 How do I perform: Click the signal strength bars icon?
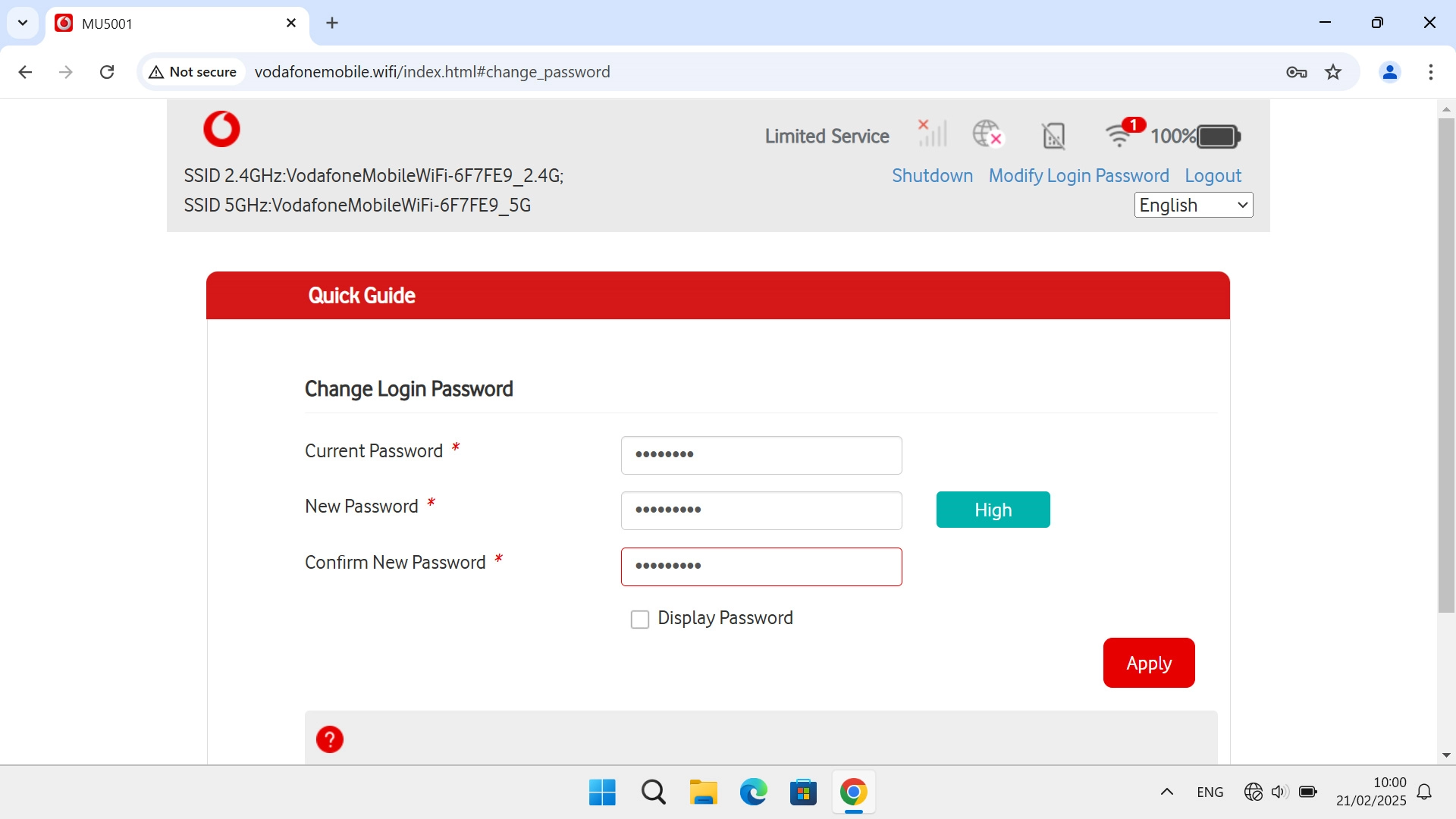click(932, 134)
